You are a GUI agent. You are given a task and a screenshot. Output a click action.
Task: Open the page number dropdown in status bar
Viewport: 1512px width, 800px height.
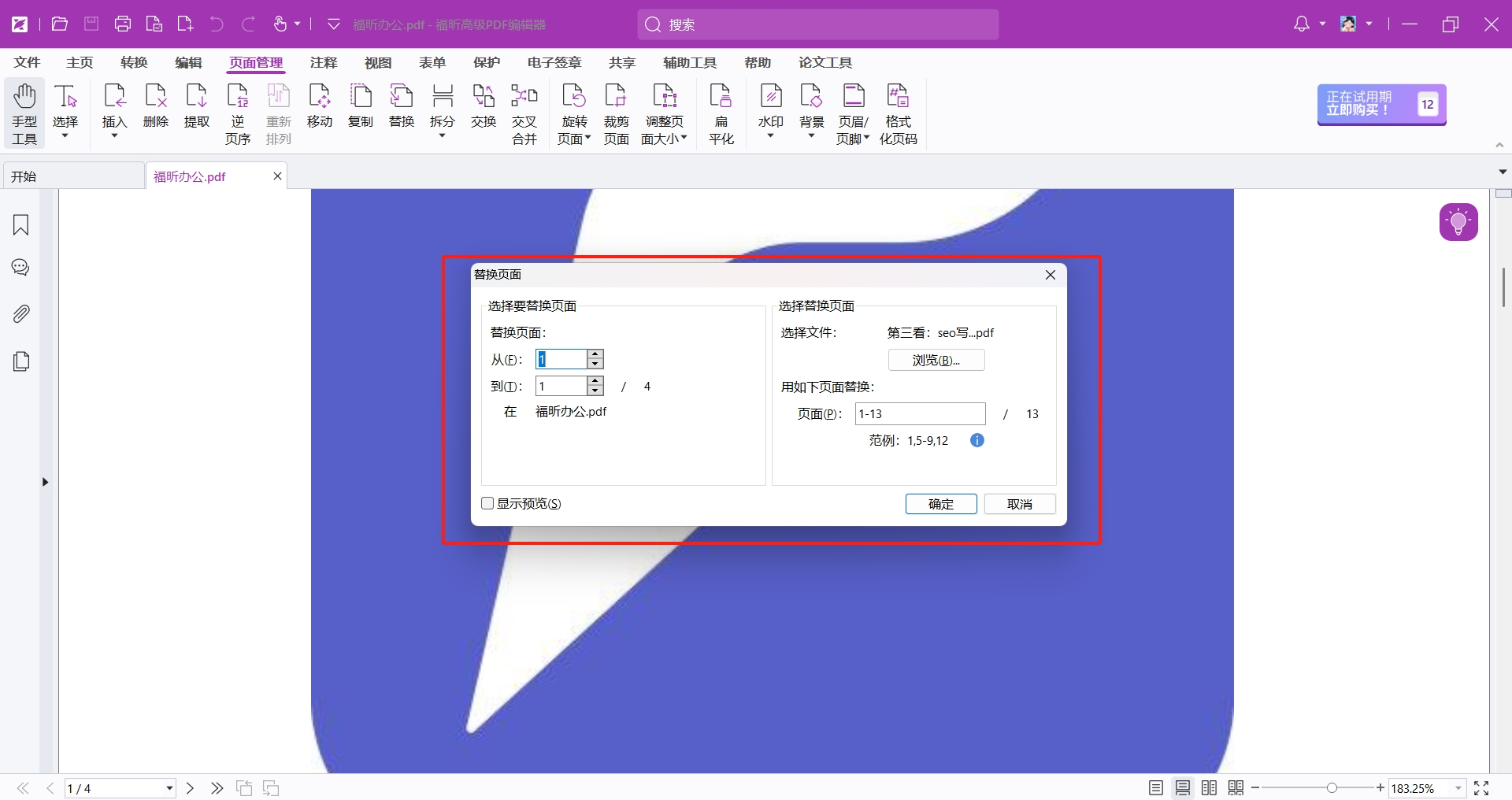coord(169,788)
